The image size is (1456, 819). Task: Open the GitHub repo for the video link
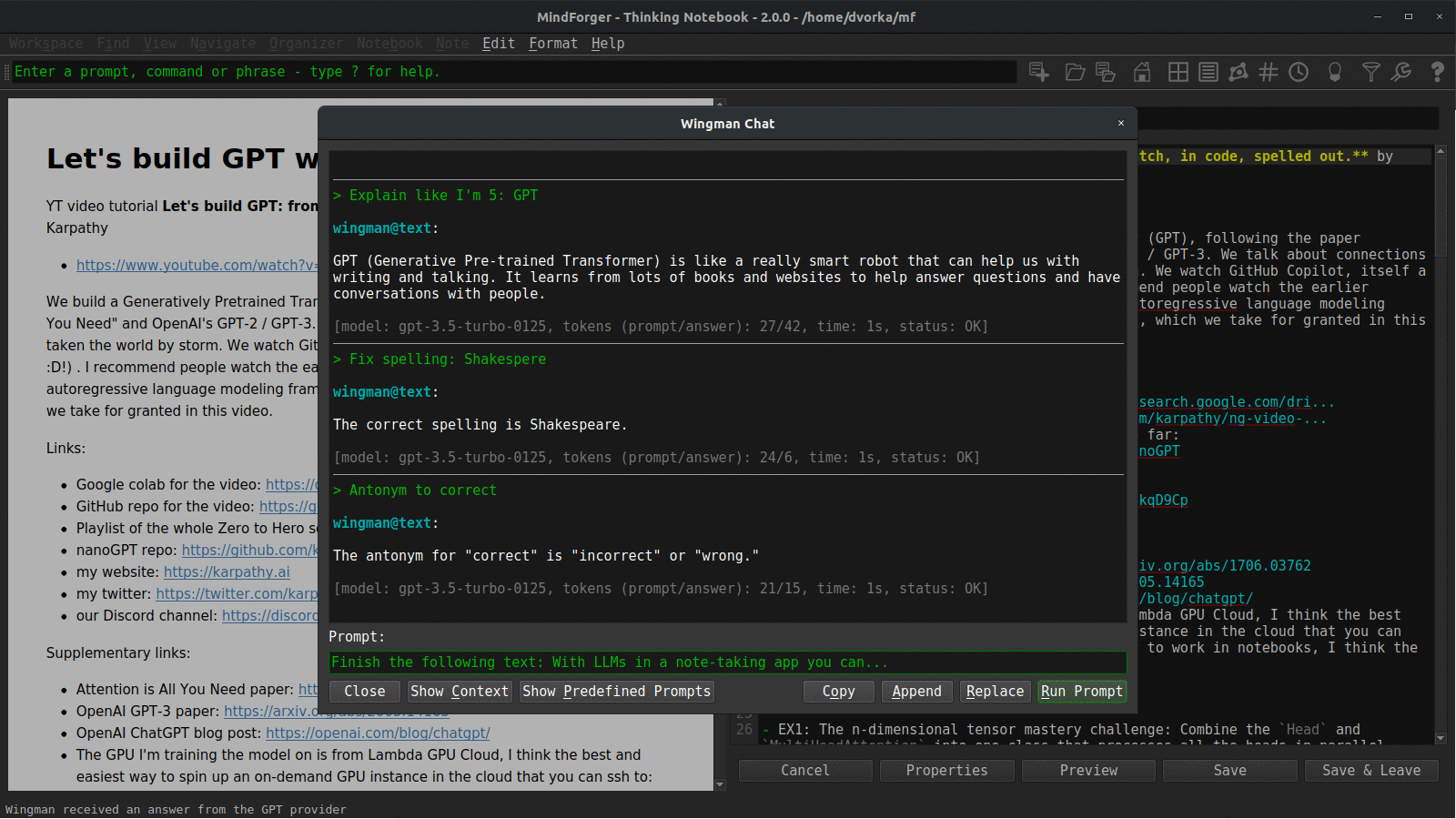(x=288, y=506)
